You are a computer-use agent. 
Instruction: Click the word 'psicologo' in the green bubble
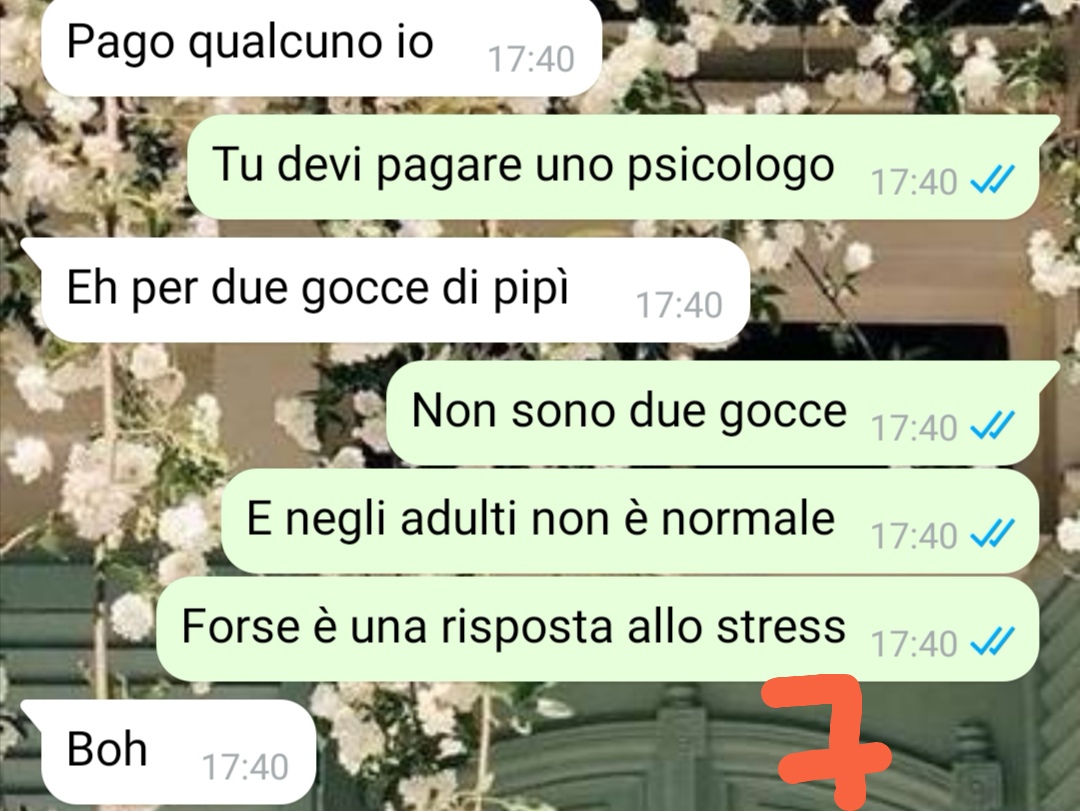tap(731, 167)
